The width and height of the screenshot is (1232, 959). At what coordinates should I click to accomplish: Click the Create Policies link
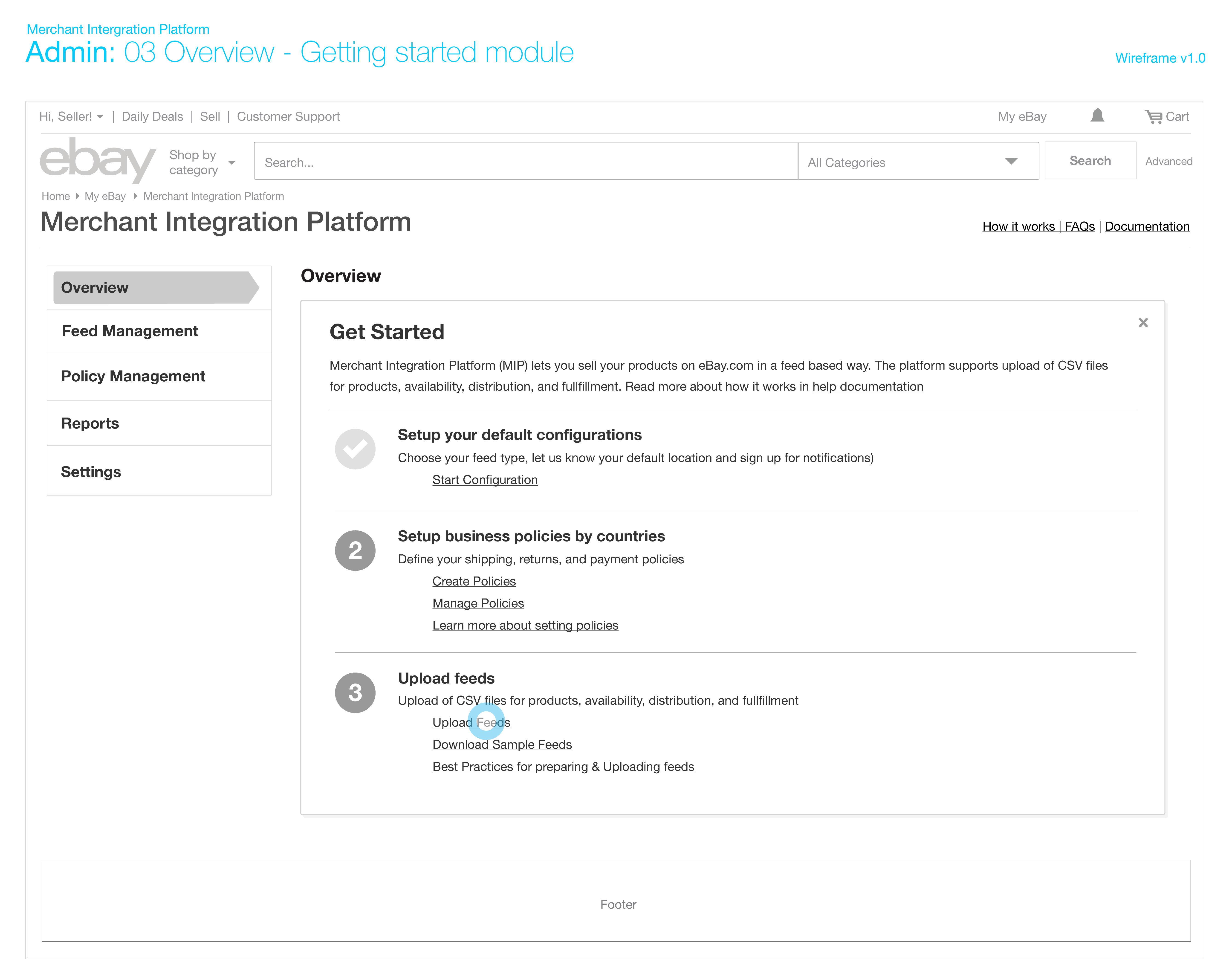474,581
